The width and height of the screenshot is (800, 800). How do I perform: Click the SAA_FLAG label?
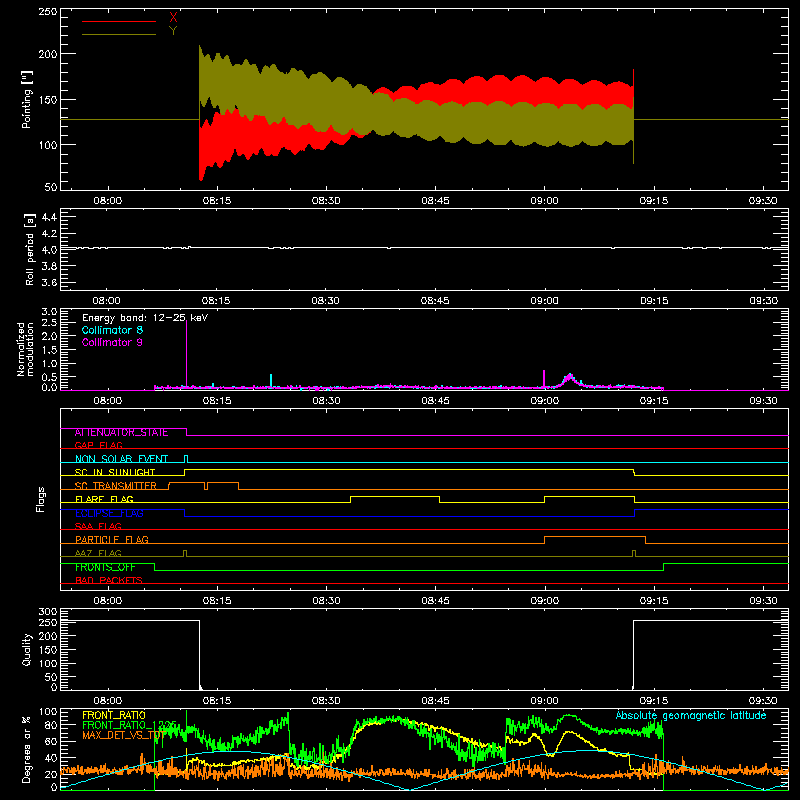pos(98,526)
